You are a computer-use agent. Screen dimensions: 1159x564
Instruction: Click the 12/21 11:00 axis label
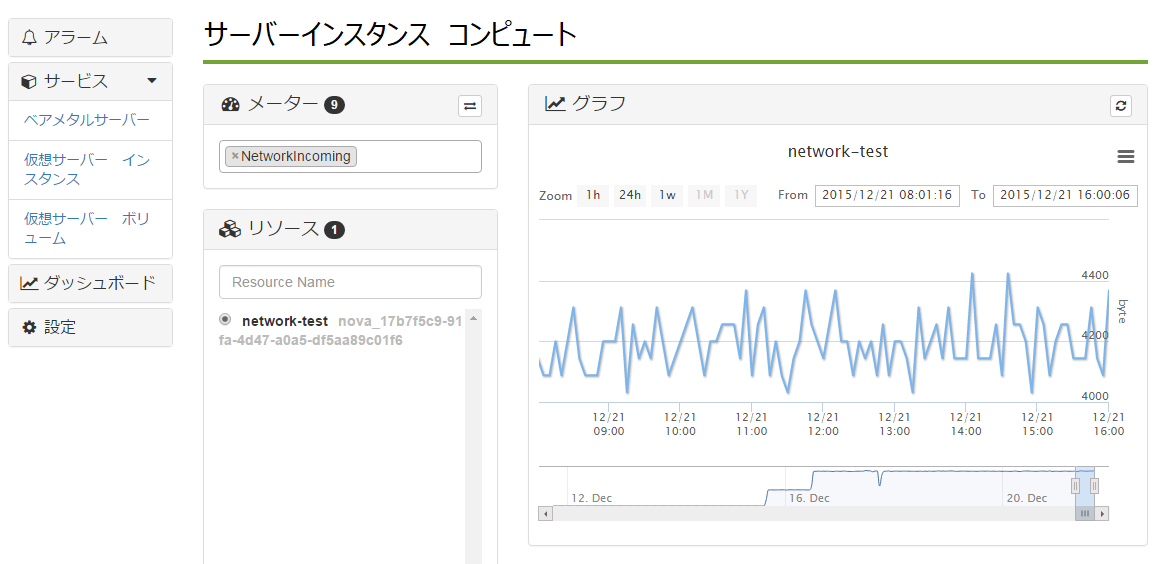[752, 424]
